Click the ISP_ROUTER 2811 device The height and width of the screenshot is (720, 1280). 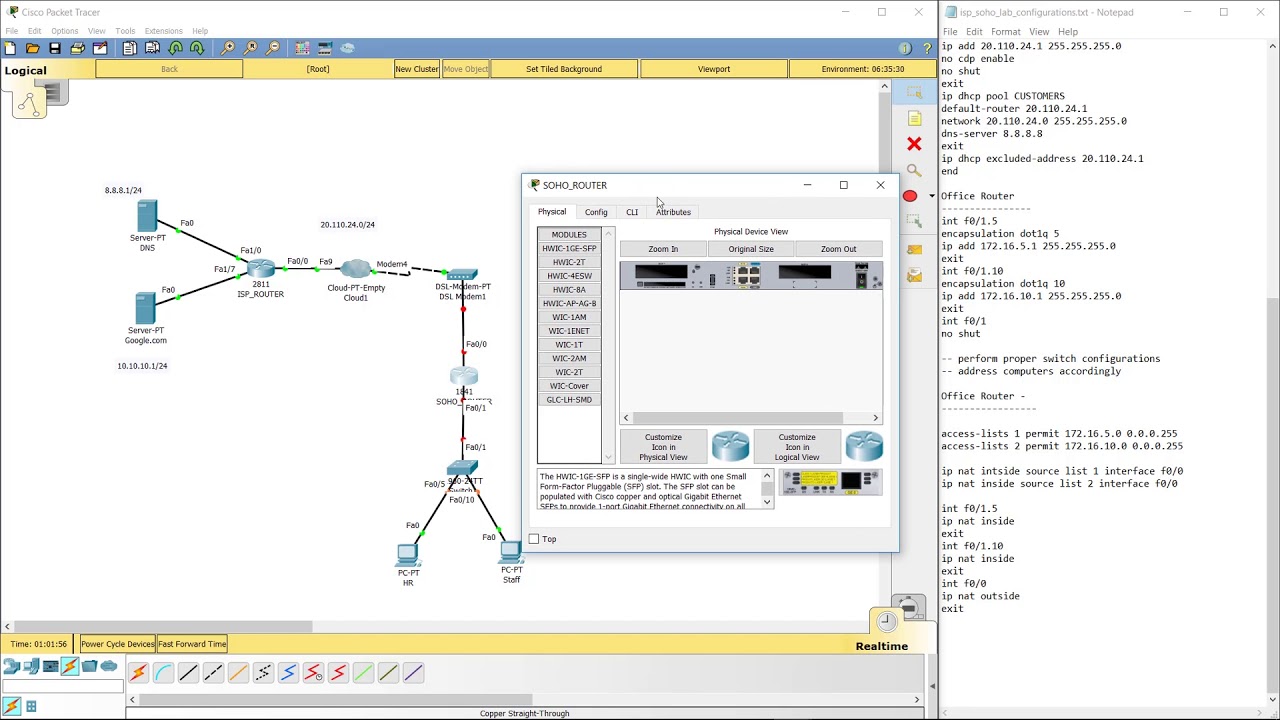click(x=260, y=268)
